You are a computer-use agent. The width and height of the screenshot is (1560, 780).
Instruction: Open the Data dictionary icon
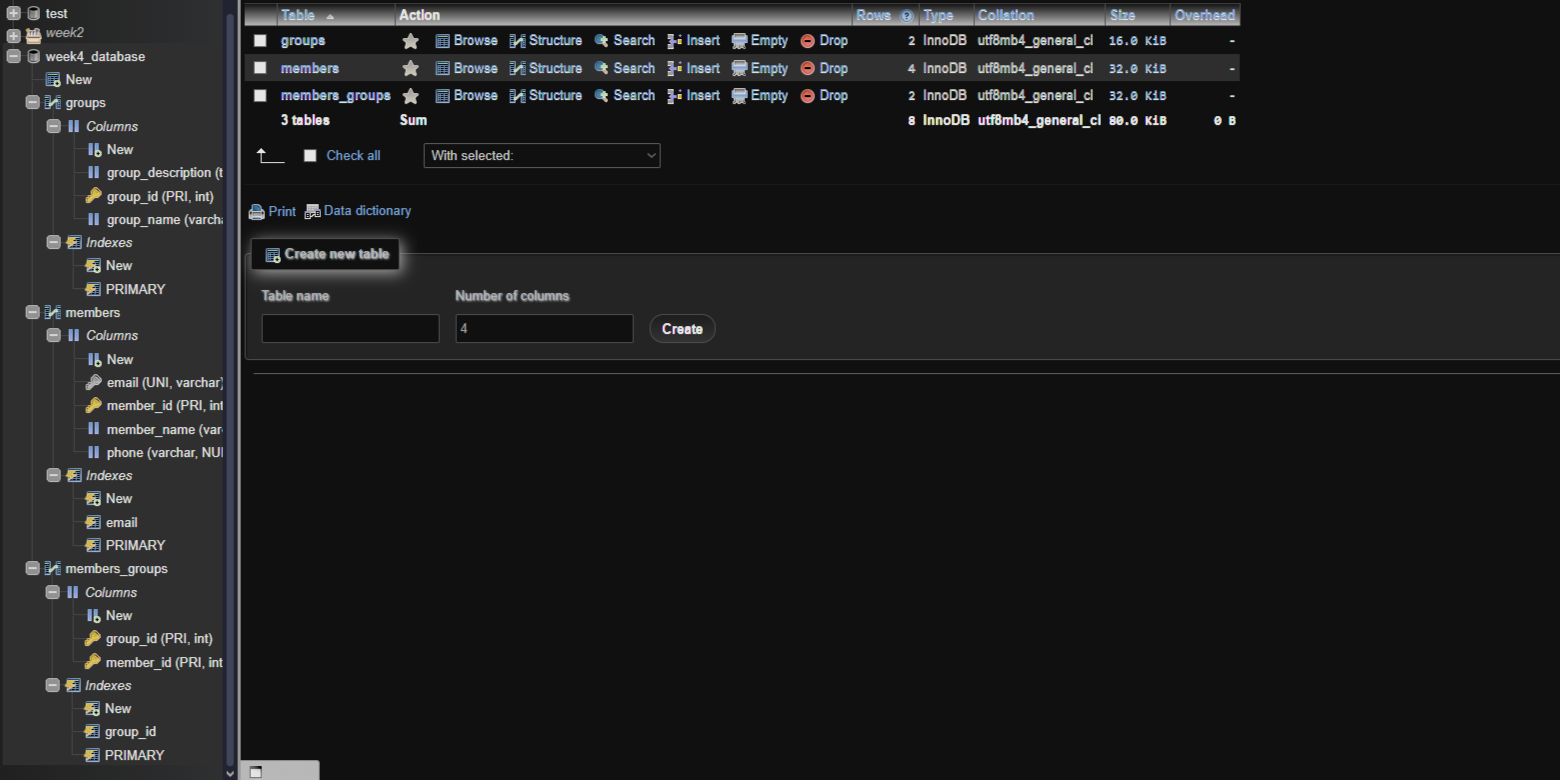[313, 212]
